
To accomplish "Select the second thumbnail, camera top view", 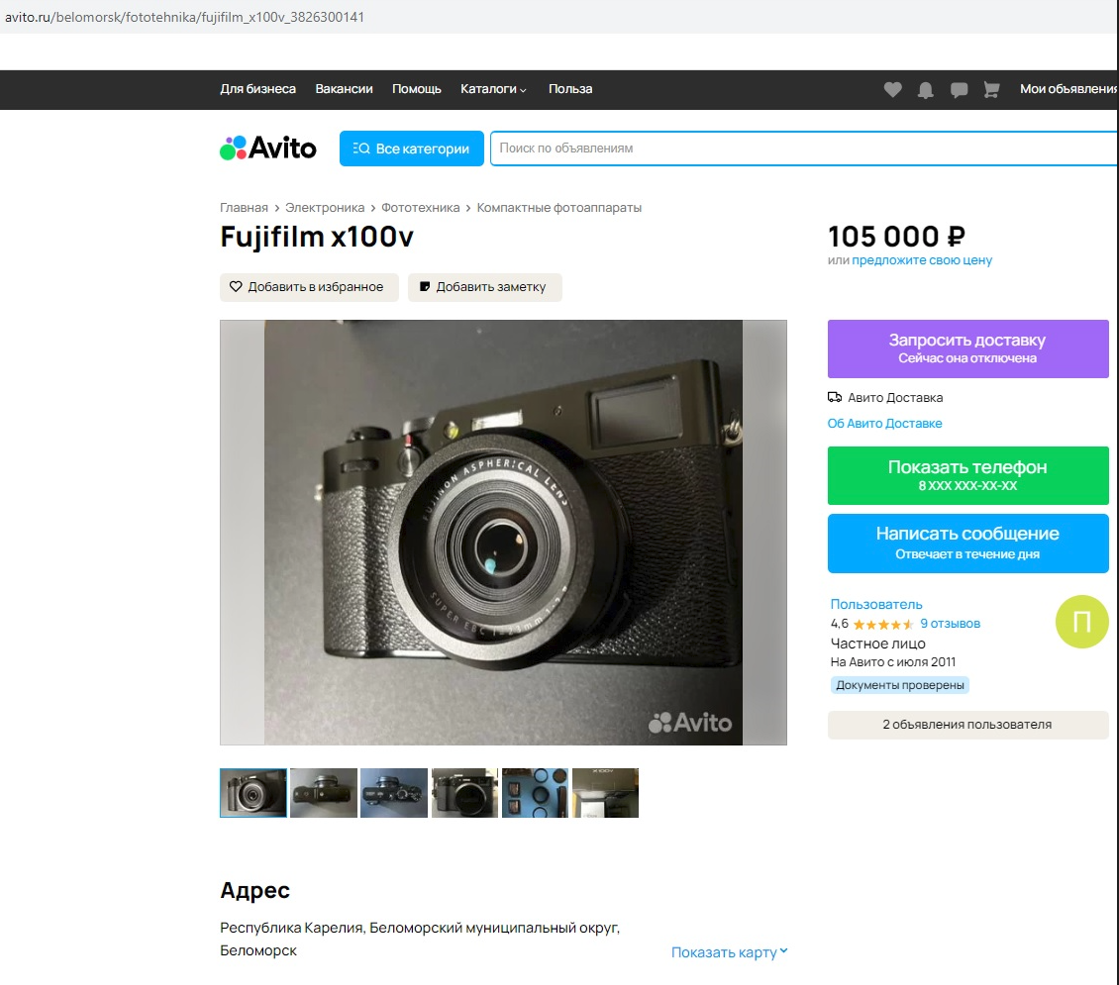I will 323,793.
